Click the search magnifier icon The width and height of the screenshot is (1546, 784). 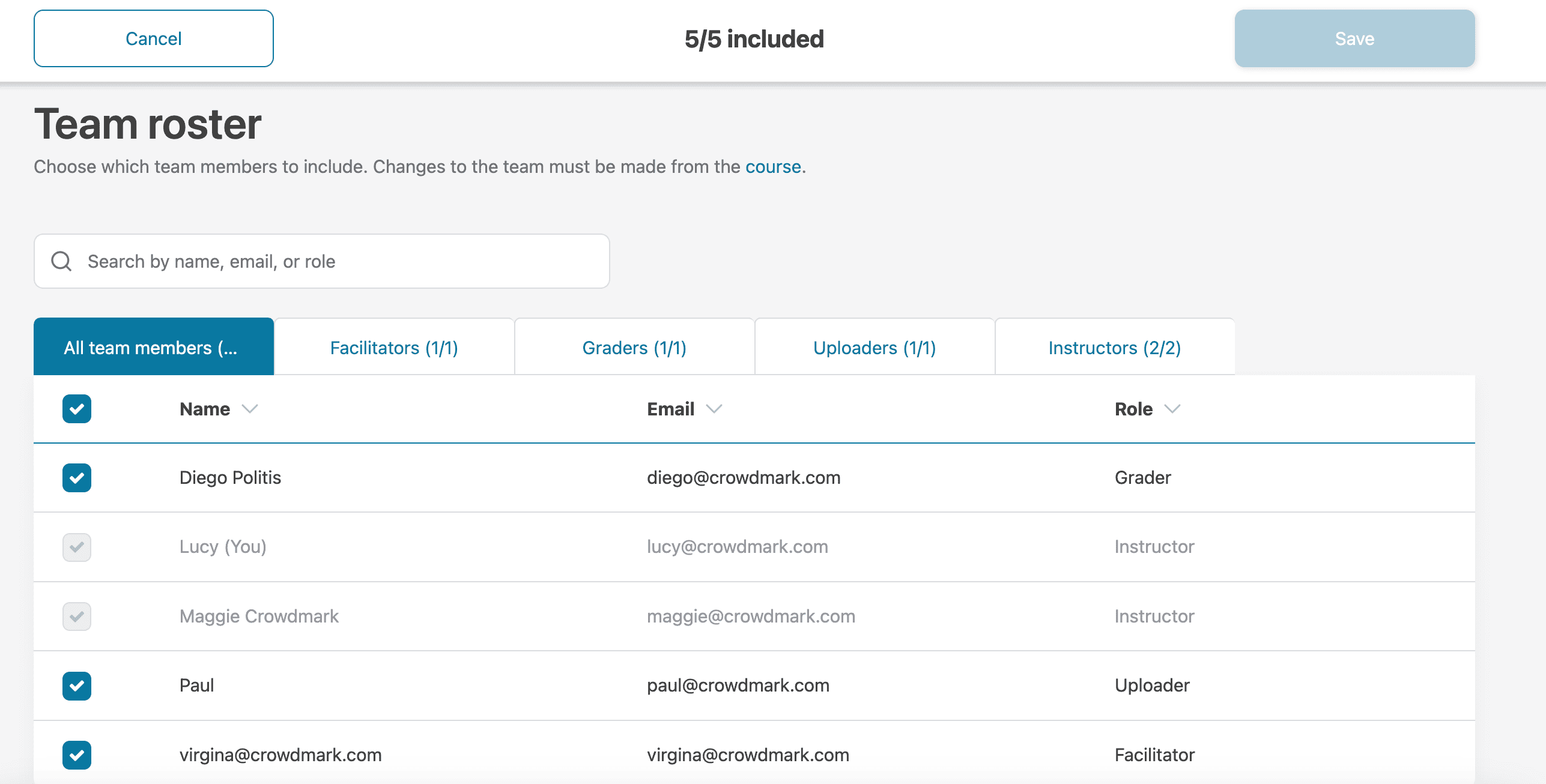(x=61, y=261)
